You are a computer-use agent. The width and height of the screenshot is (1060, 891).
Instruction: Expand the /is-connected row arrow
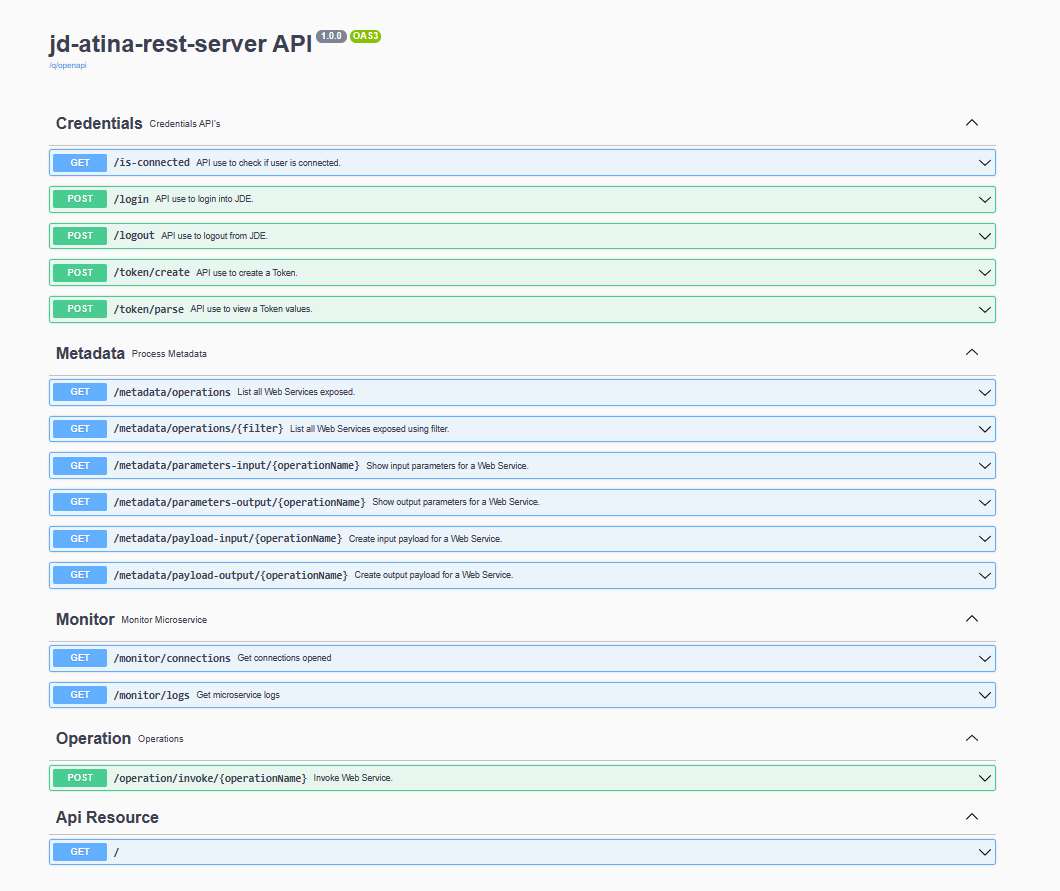pyautogui.click(x=984, y=163)
